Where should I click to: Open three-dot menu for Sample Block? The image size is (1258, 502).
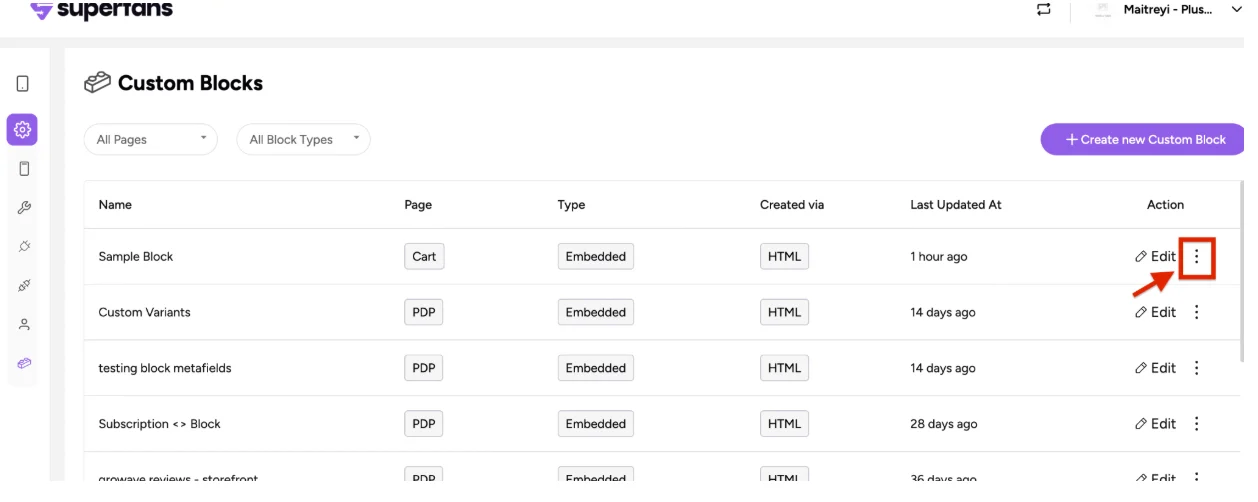1196,257
